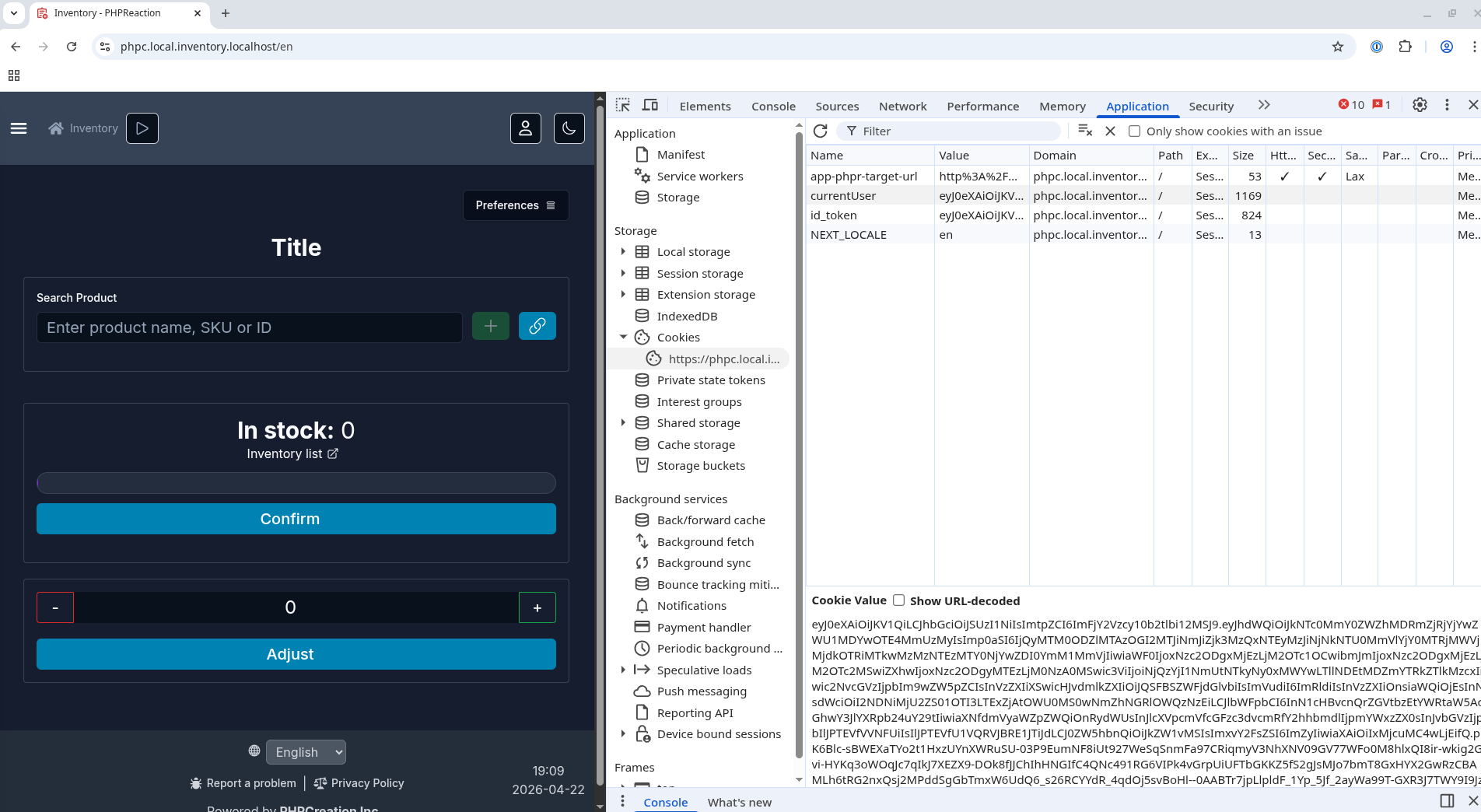This screenshot has height=812, width=1481.
Task: Clear all cookies icon
Action: click(x=1085, y=131)
